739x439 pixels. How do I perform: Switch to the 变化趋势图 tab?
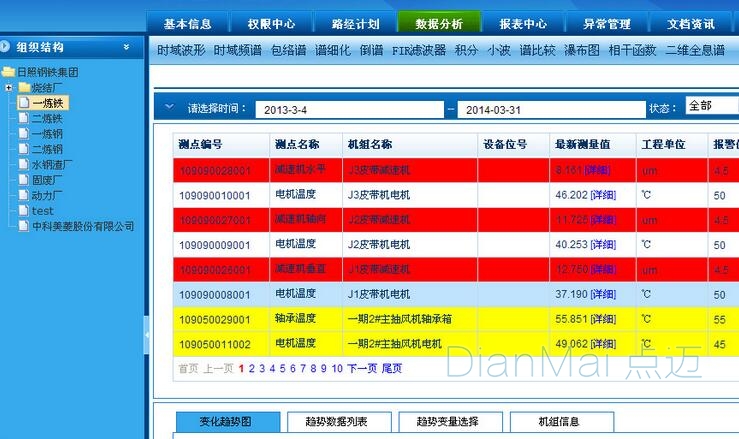pos(228,422)
